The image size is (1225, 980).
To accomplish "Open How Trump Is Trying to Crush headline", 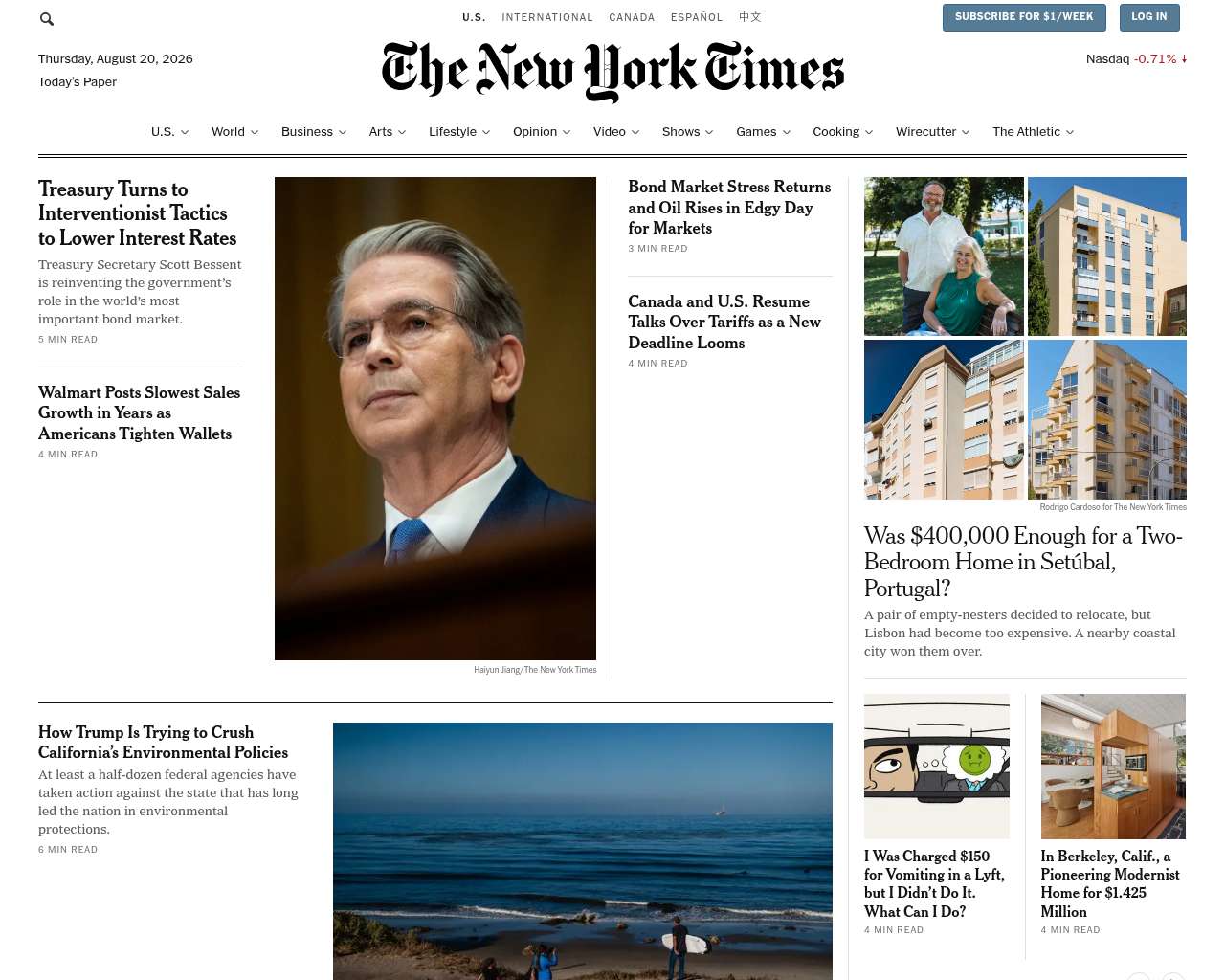I will [163, 743].
